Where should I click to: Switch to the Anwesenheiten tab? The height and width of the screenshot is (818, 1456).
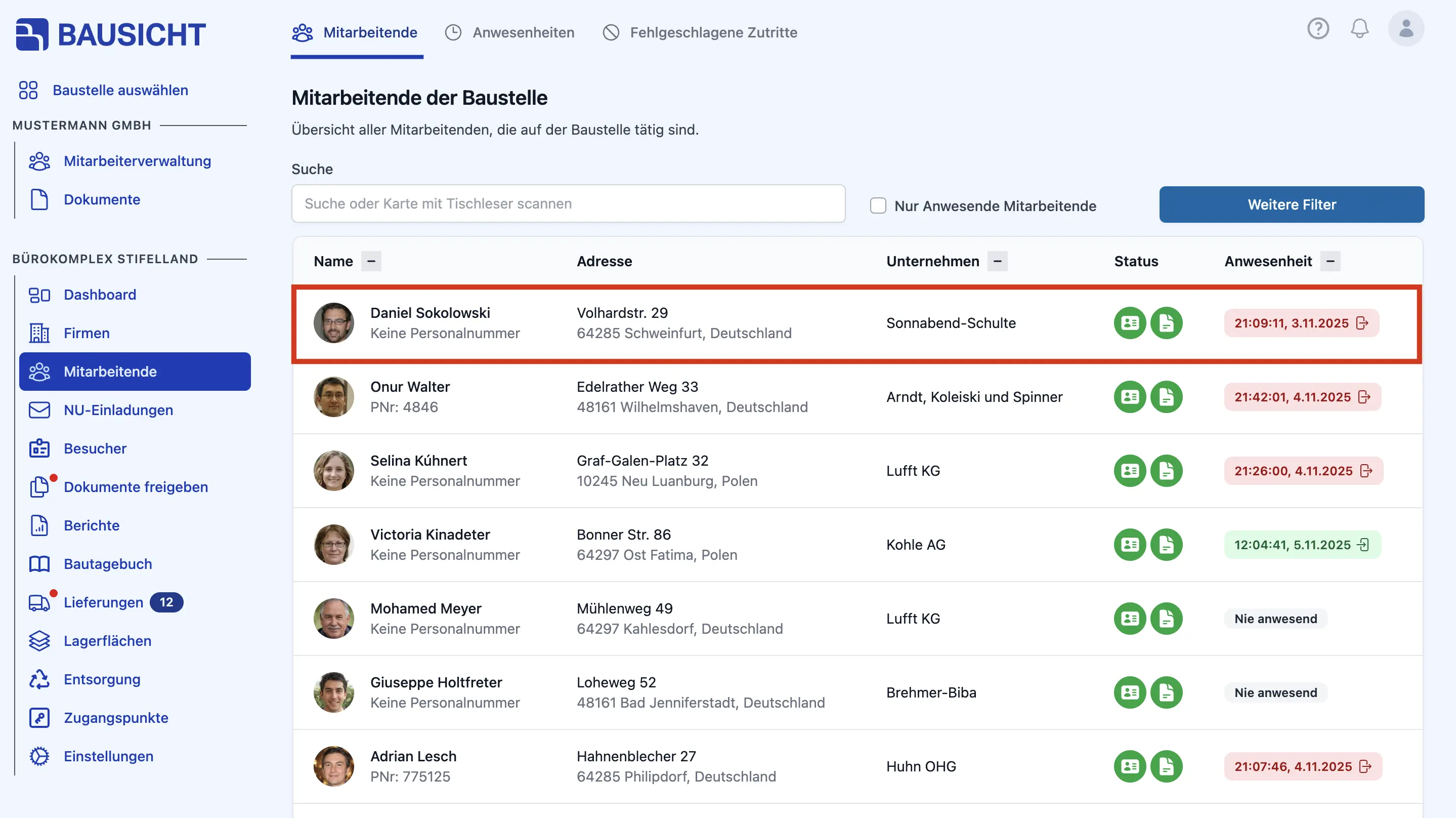point(510,32)
